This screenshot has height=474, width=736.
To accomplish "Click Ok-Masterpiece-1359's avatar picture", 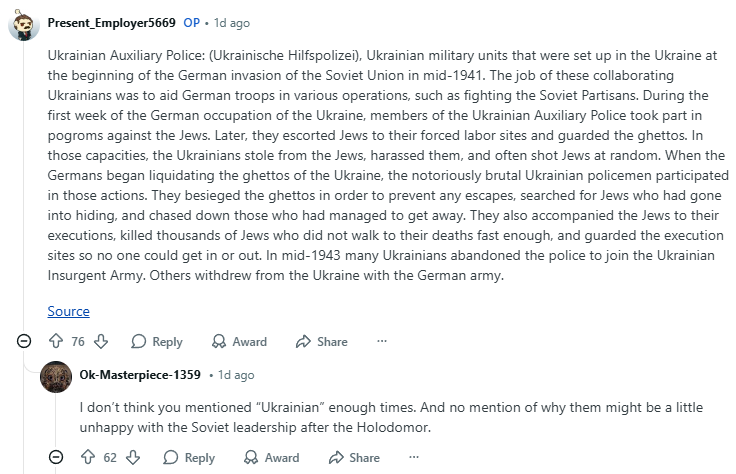I will coord(56,376).
